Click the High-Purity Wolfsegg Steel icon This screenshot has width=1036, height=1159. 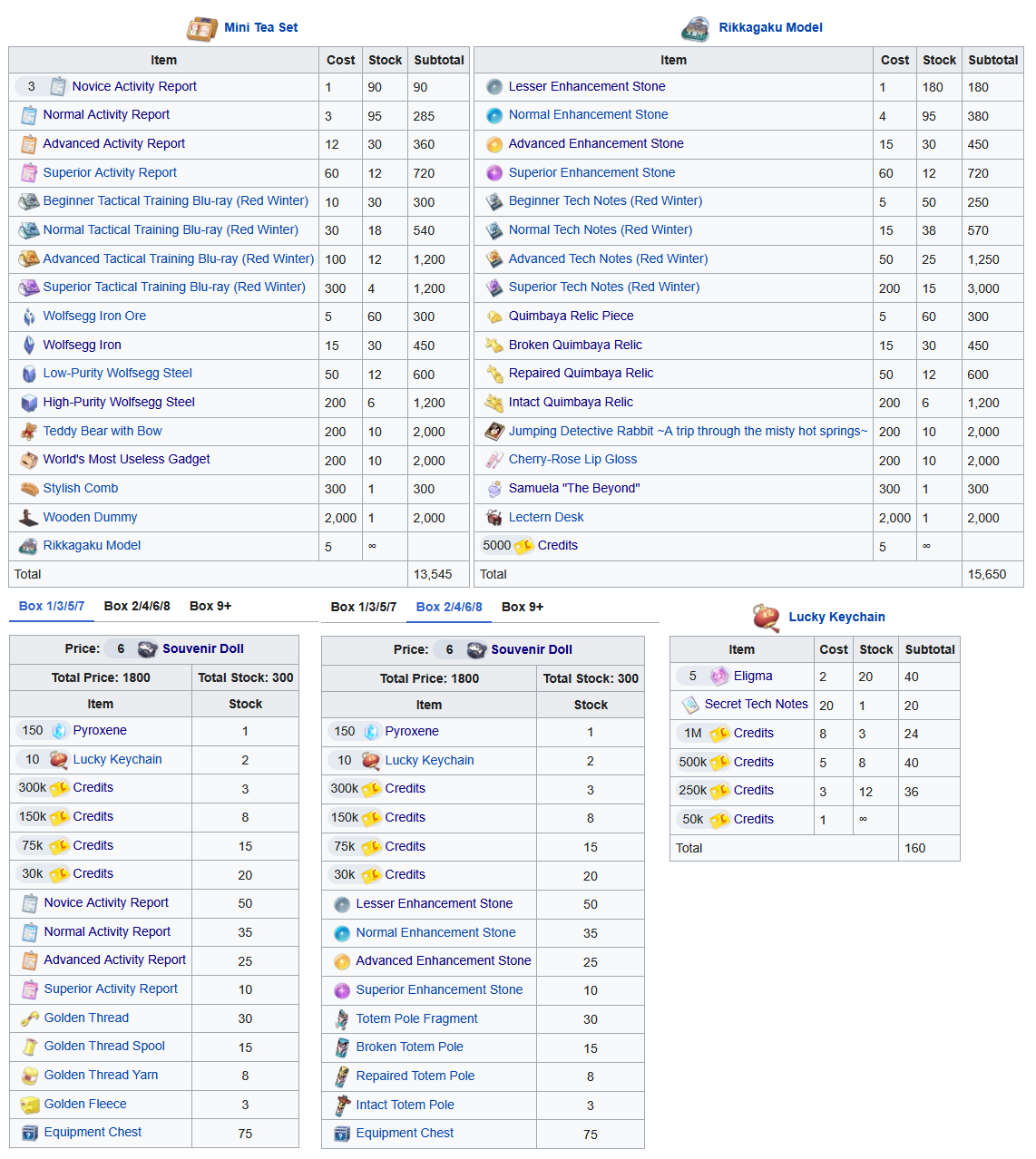tap(29, 403)
